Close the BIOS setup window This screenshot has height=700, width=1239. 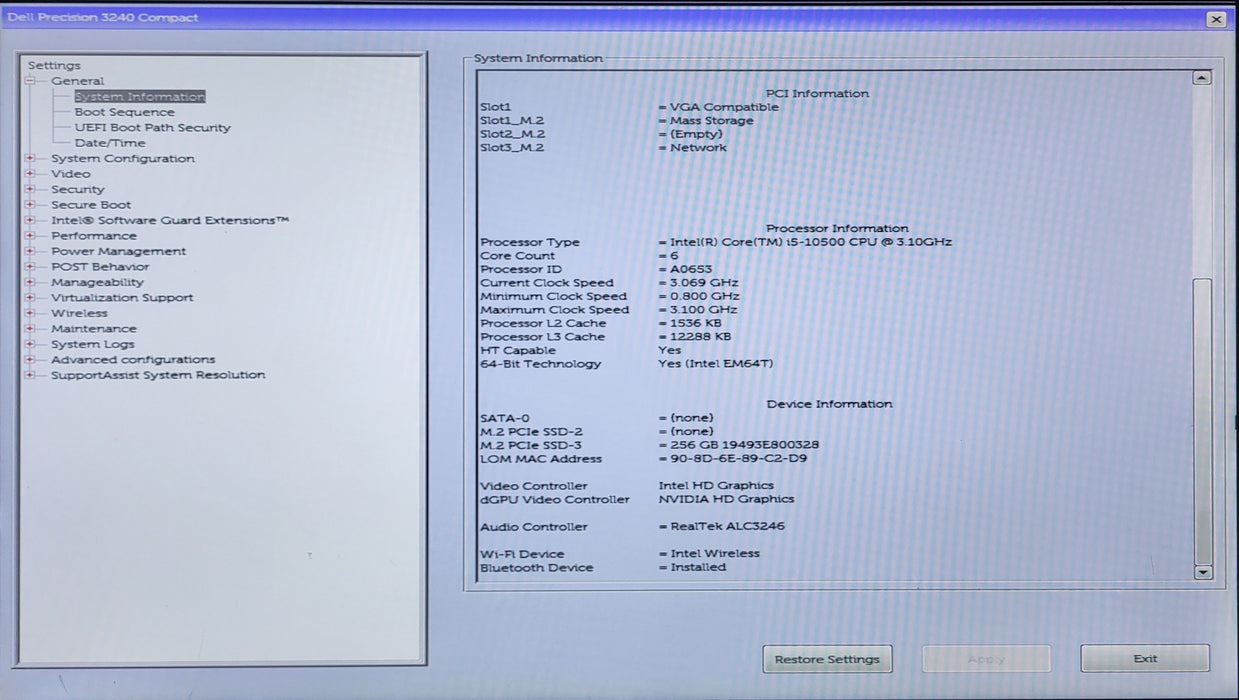click(1216, 19)
